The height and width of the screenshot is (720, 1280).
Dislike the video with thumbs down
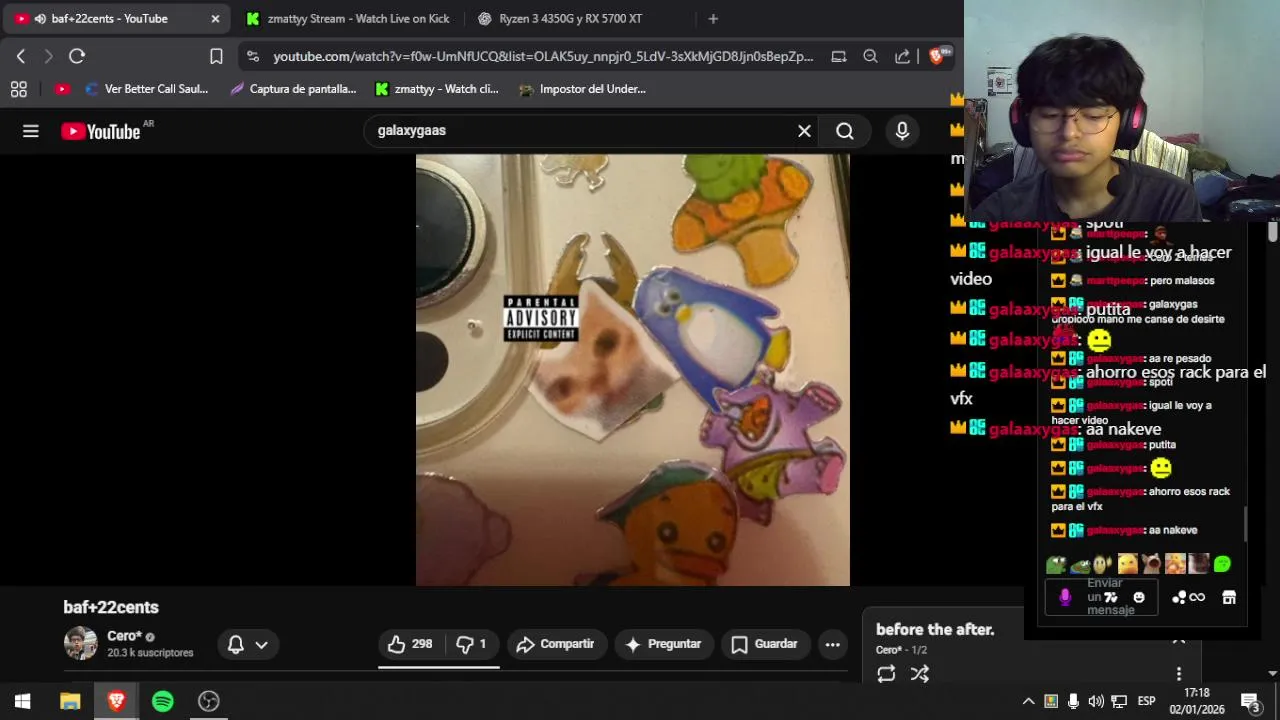point(471,644)
